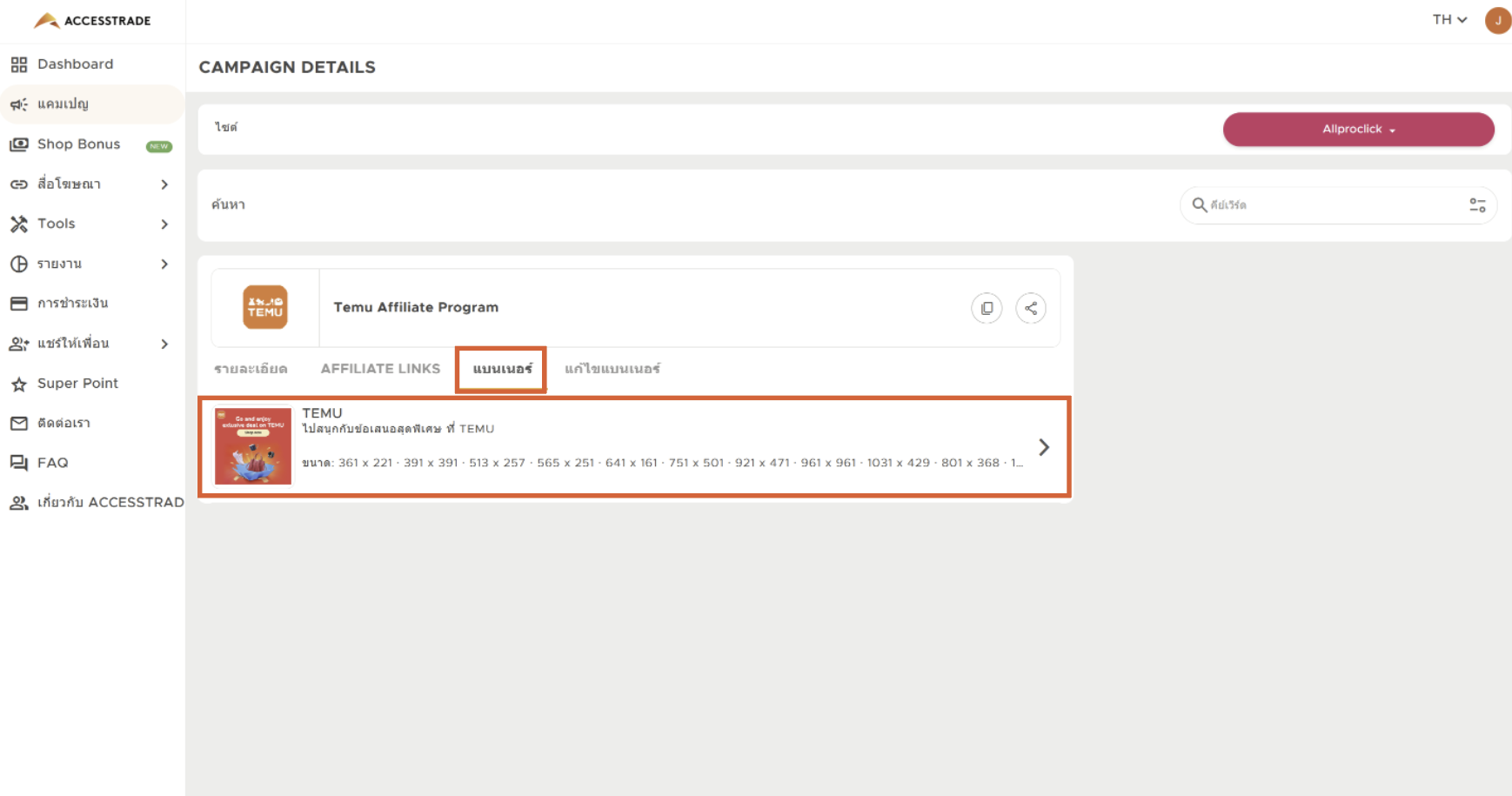Click the link icon beside สื่อโฆษณา
The height and width of the screenshot is (796, 1512).
tap(19, 184)
